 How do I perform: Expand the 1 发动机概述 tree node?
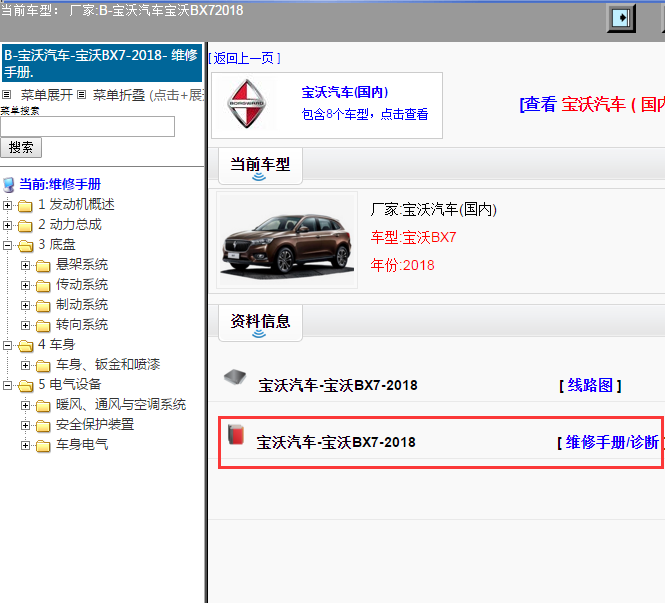[x=7, y=205]
